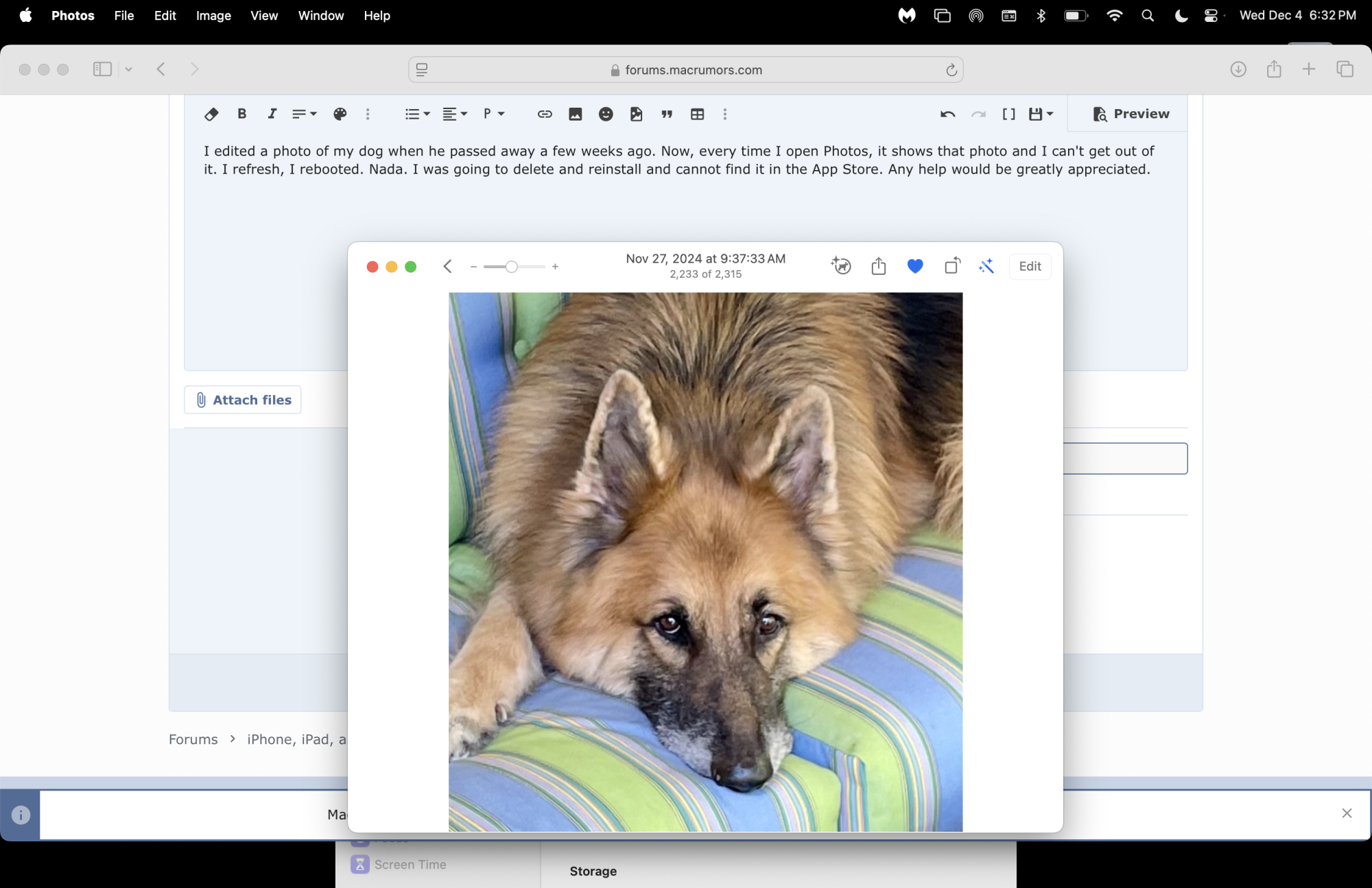
Task: Open the save draft dropdown
Action: [1041, 115]
